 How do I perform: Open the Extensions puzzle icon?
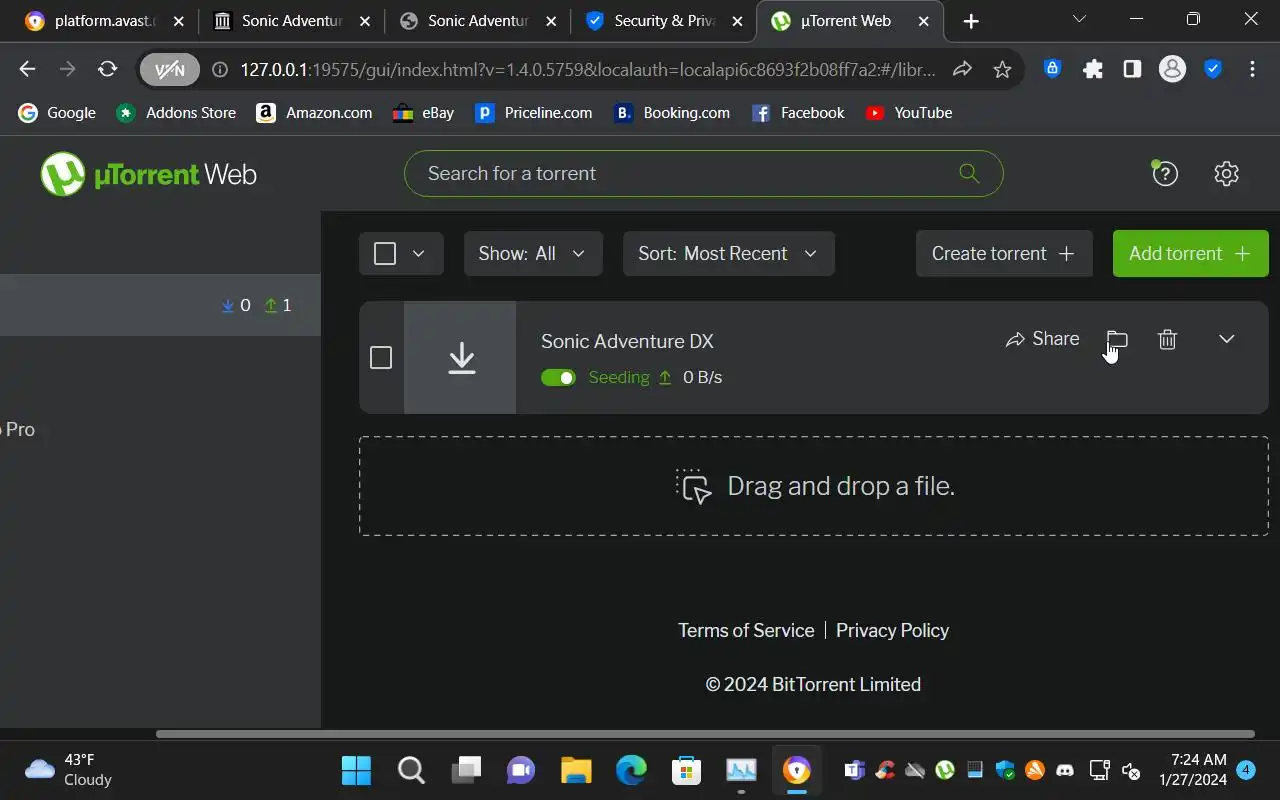tap(1093, 69)
